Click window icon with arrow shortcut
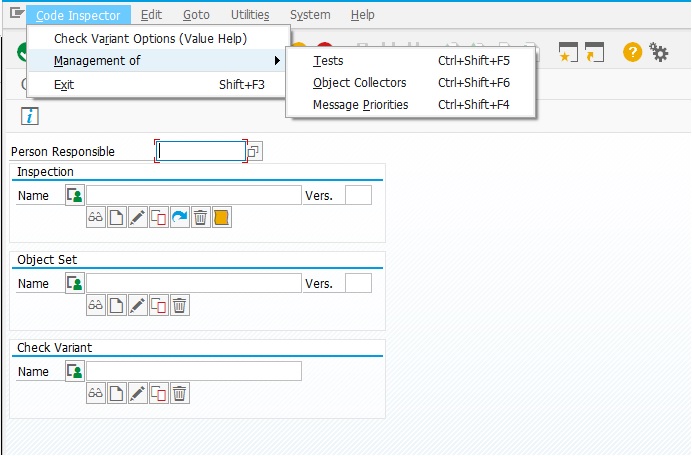692x456 pixels. (594, 52)
